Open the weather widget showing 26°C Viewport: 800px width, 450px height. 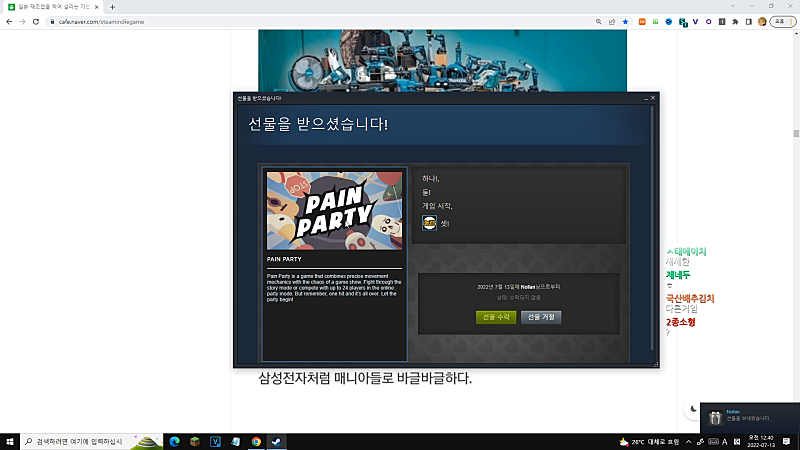(649, 442)
